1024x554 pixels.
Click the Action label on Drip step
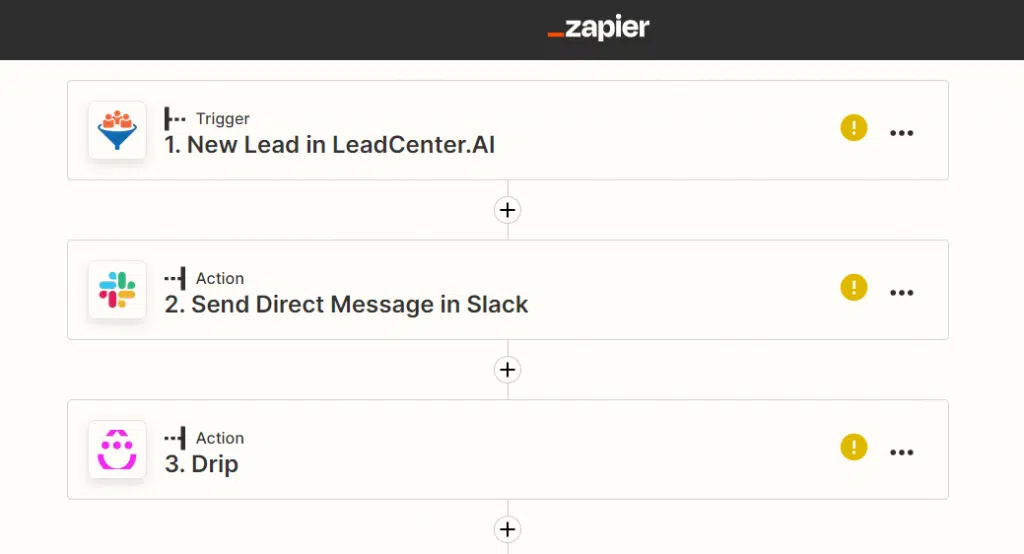coord(220,438)
